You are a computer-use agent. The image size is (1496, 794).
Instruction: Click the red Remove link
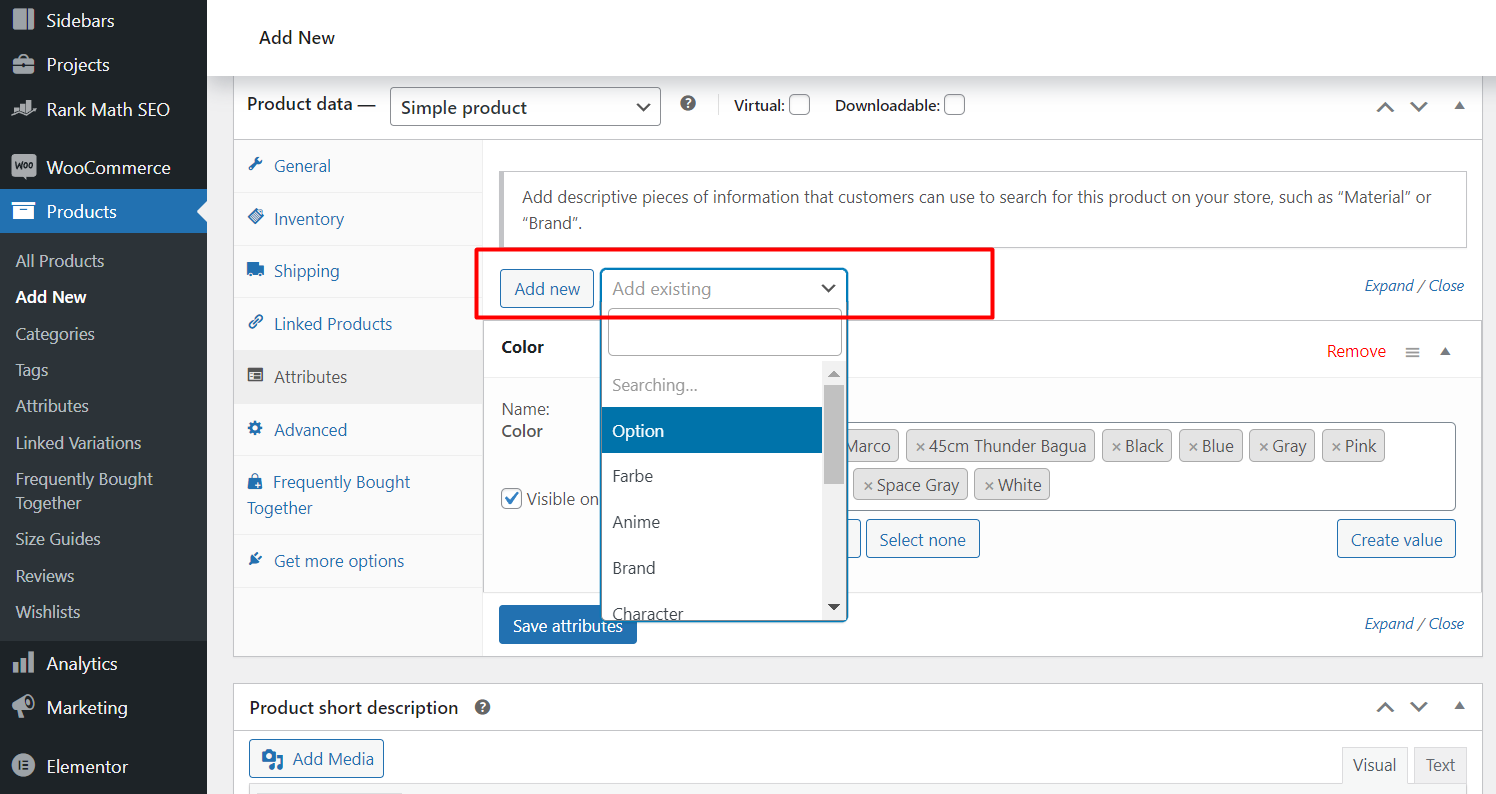point(1356,351)
